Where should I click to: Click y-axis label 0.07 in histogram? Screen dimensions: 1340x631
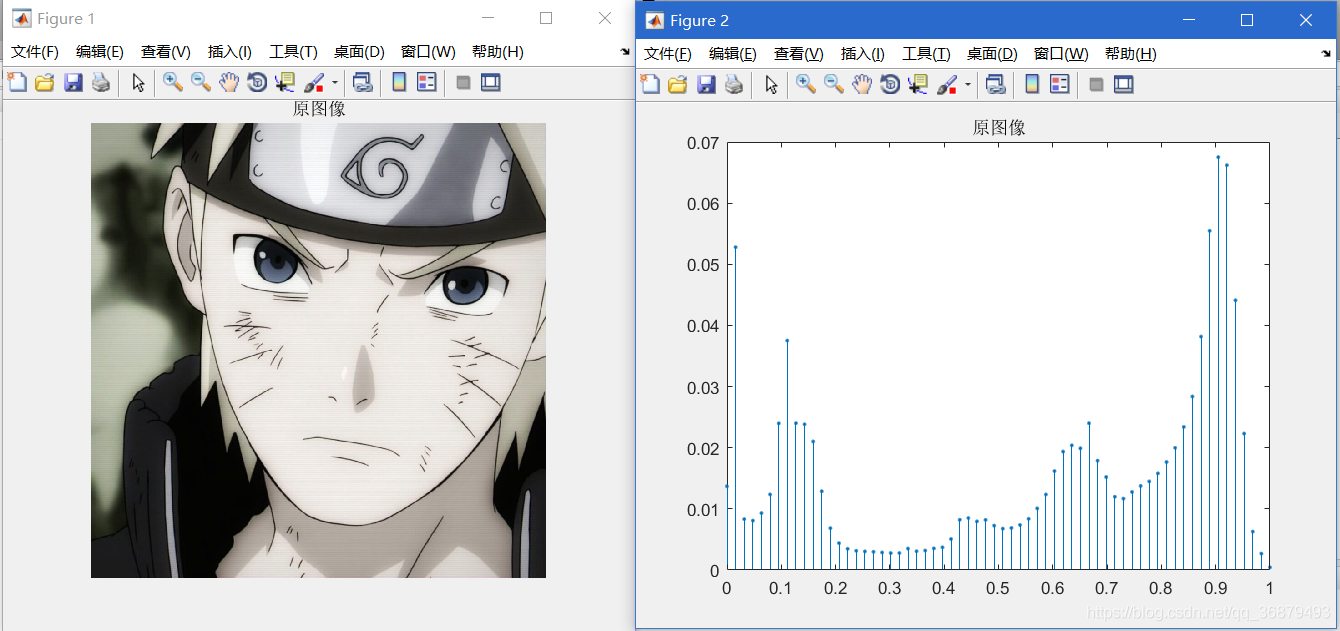(x=703, y=143)
